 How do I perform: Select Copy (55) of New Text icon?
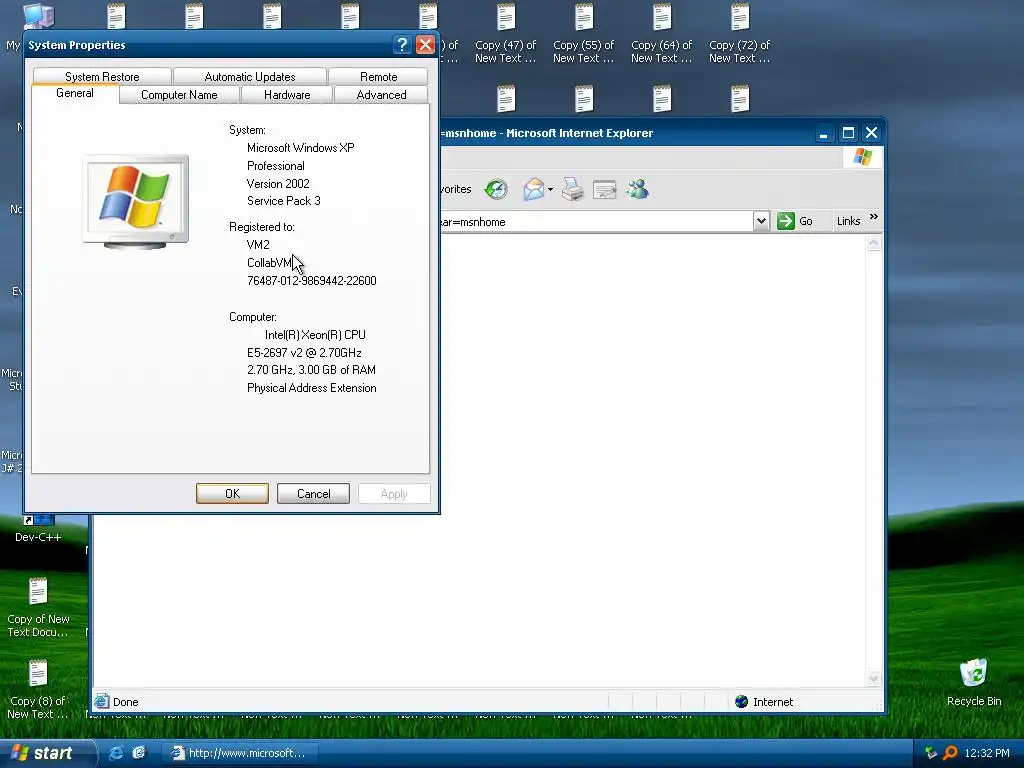pos(583,34)
